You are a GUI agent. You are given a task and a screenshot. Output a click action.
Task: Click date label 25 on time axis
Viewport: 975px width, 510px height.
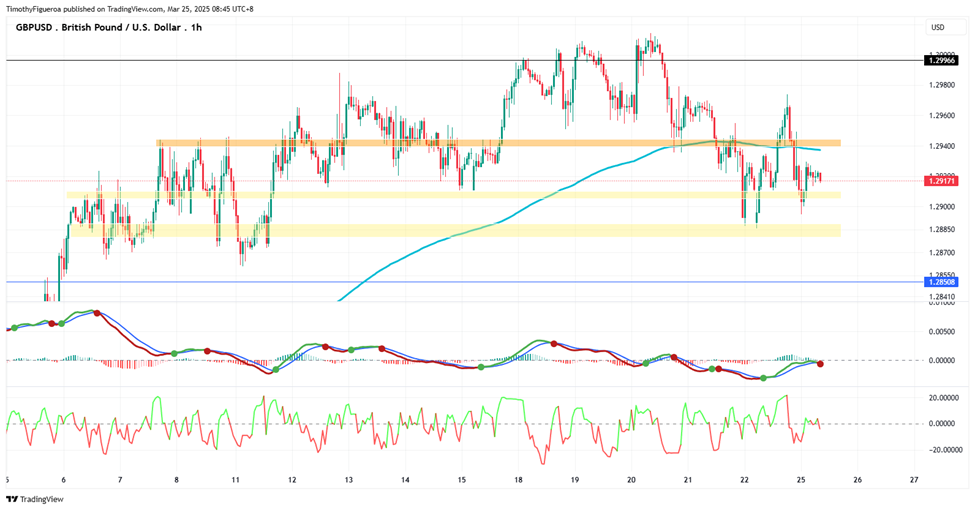801,480
